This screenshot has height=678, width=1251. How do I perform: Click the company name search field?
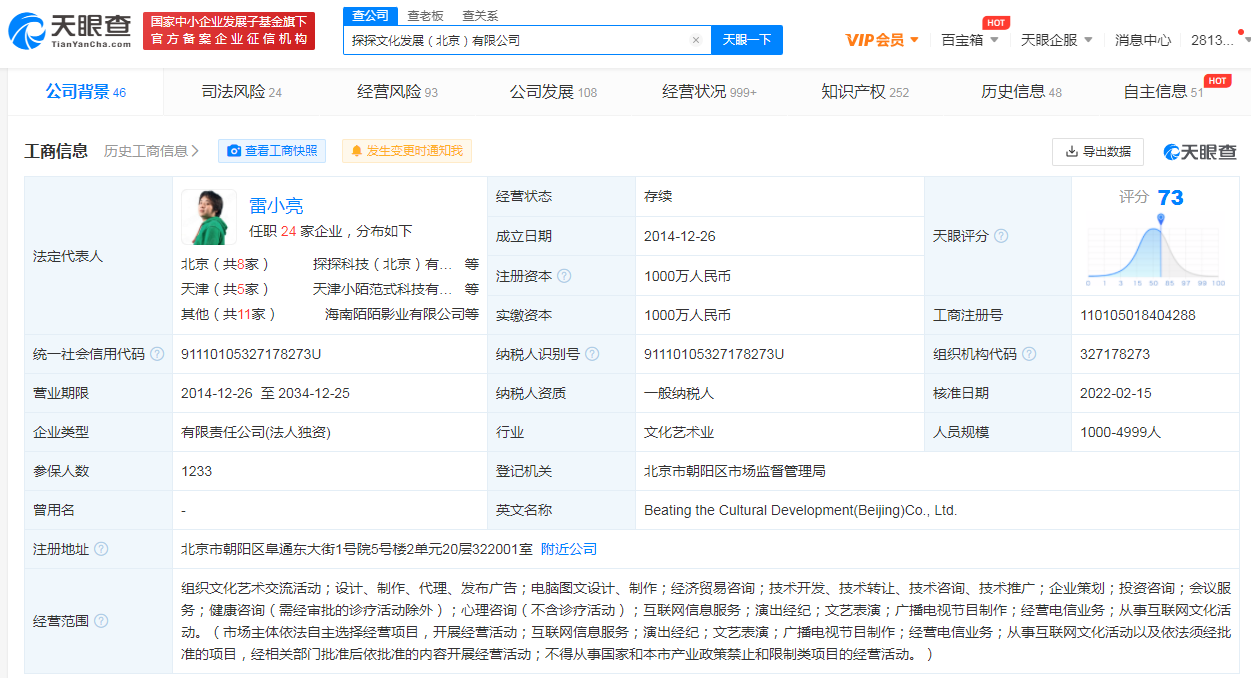point(515,40)
